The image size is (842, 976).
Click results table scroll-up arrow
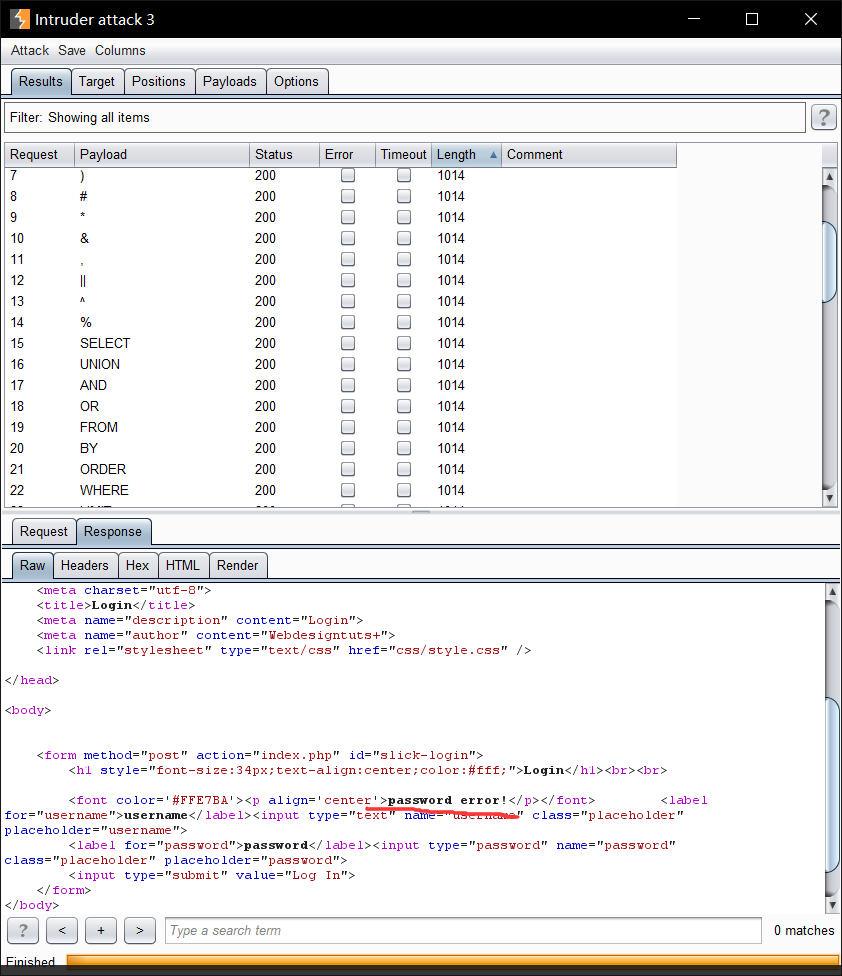click(x=829, y=176)
